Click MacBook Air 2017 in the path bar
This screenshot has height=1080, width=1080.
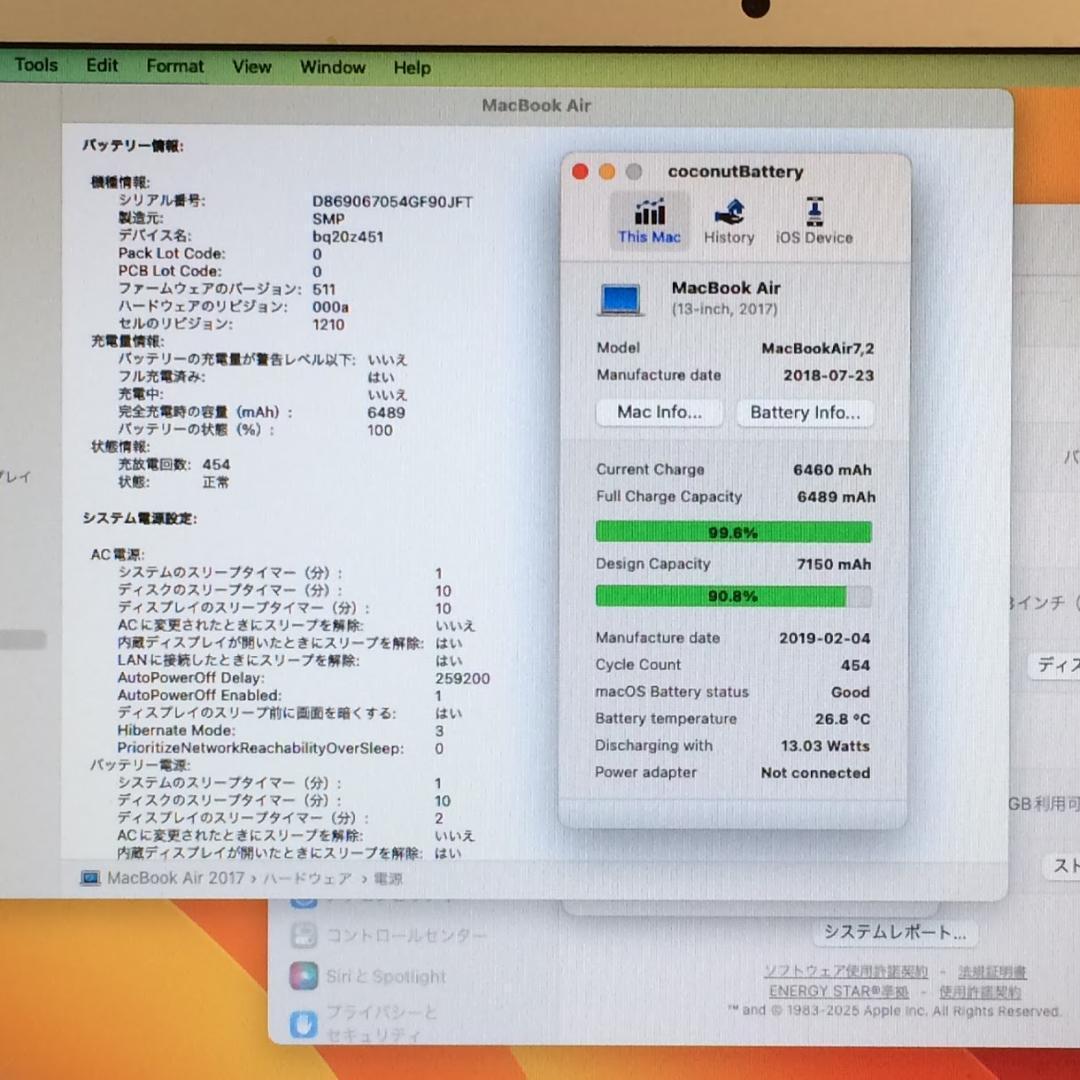(176, 878)
